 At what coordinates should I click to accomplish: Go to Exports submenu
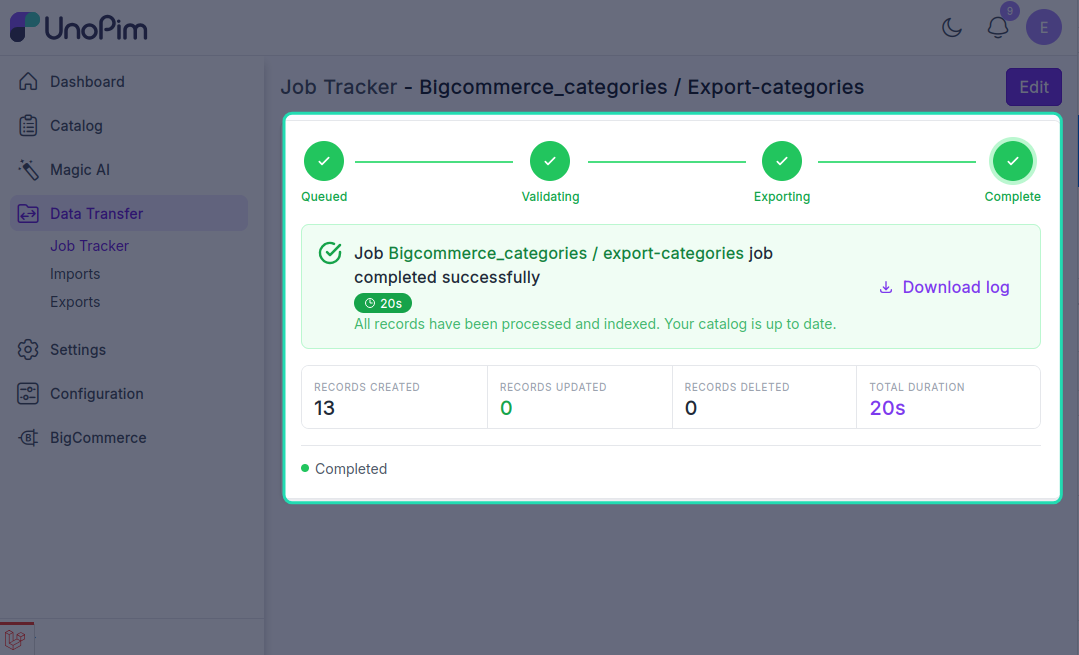[x=75, y=302]
